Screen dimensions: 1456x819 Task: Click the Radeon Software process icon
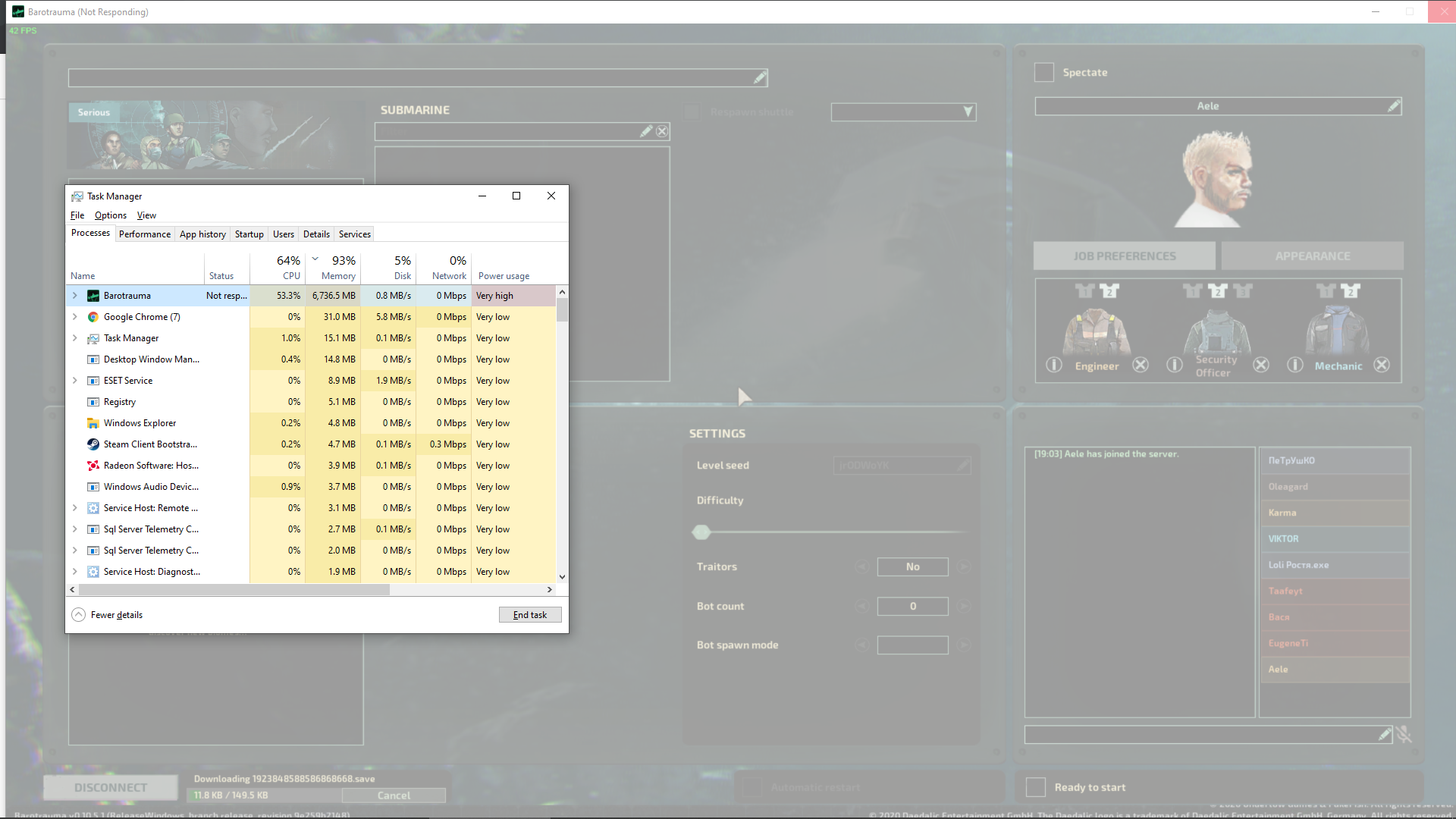[x=93, y=466]
